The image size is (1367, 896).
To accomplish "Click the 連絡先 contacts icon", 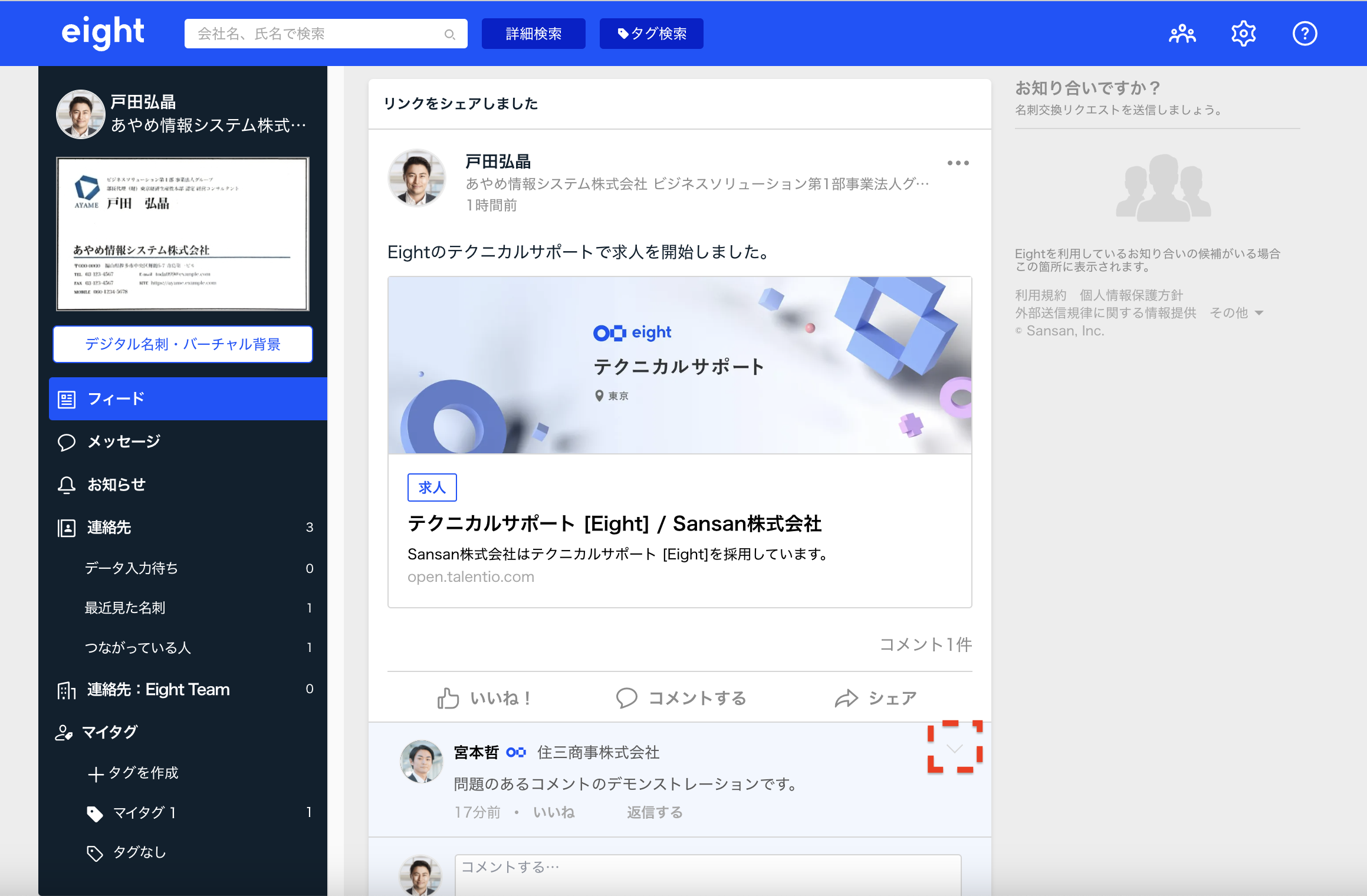I will click(66, 528).
